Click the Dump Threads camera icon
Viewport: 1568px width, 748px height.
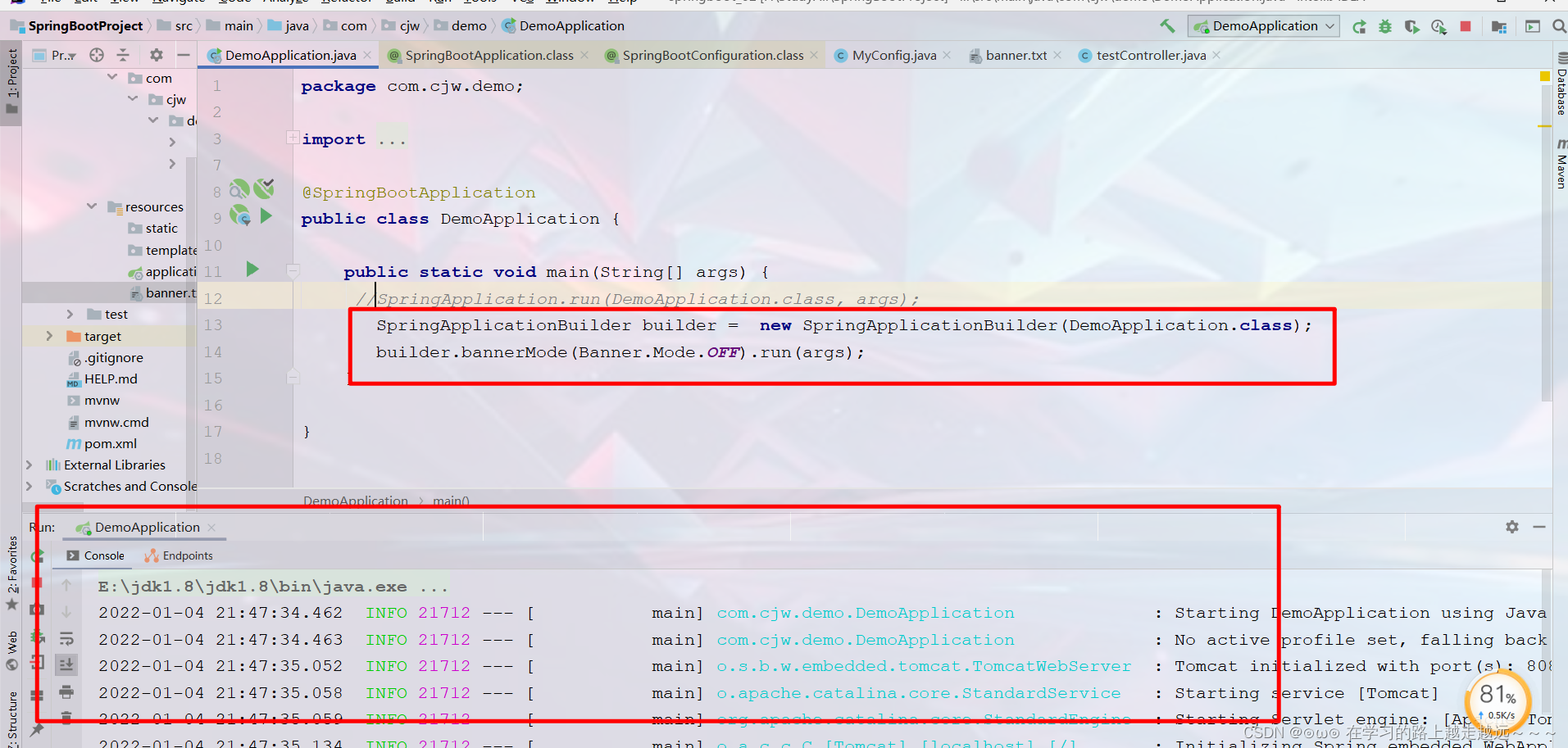[37, 610]
